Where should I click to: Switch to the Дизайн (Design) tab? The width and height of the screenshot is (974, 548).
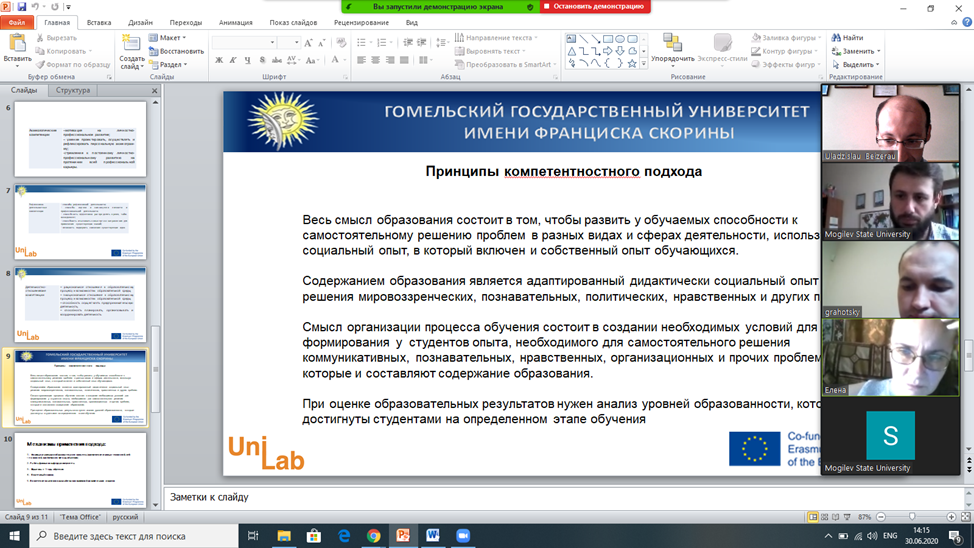pos(140,22)
